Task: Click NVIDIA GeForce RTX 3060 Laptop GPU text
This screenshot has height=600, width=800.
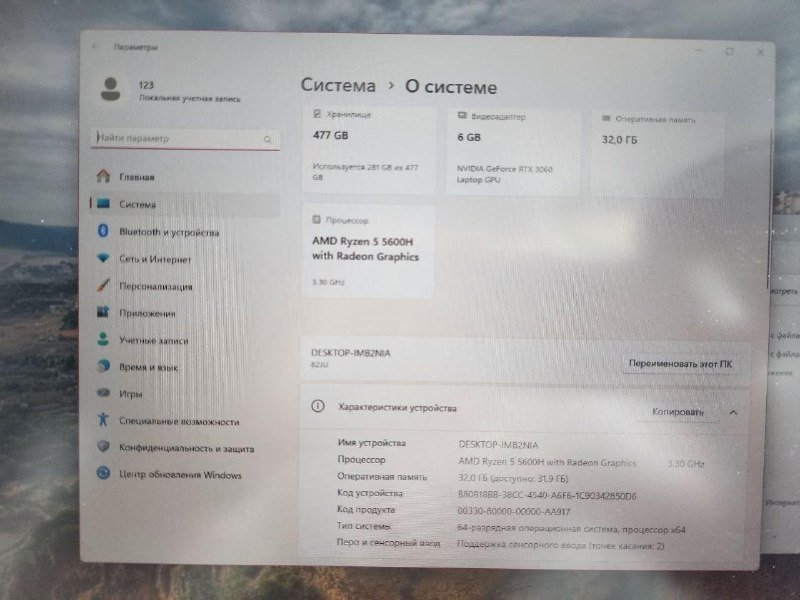Action: (x=504, y=174)
